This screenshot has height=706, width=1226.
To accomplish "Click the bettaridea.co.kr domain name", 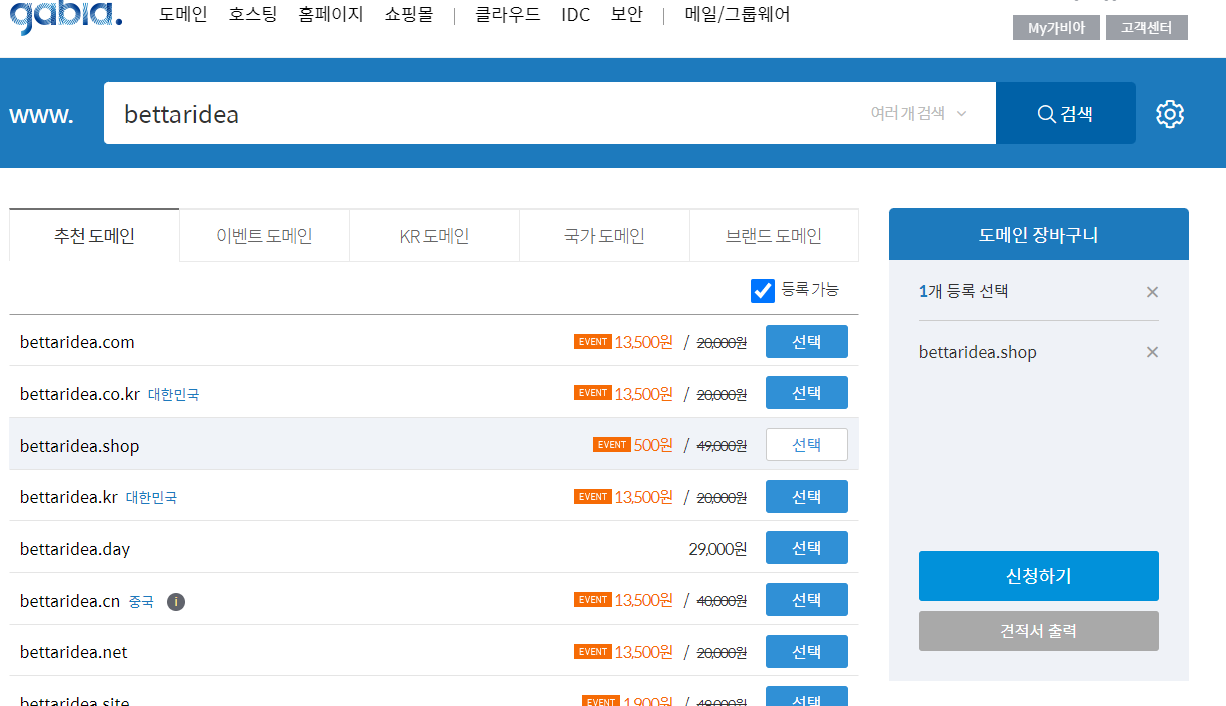I will click(x=80, y=394).
